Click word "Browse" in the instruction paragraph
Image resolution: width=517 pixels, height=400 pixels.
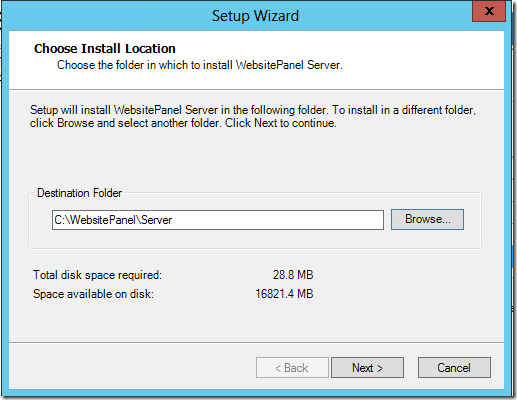point(75,123)
